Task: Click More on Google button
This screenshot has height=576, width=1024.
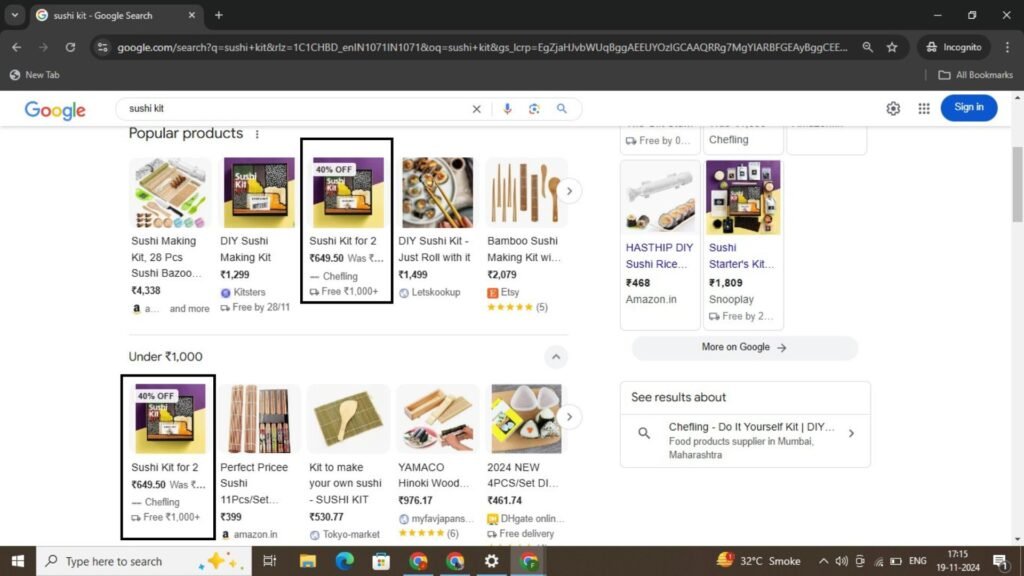Action: (744, 347)
